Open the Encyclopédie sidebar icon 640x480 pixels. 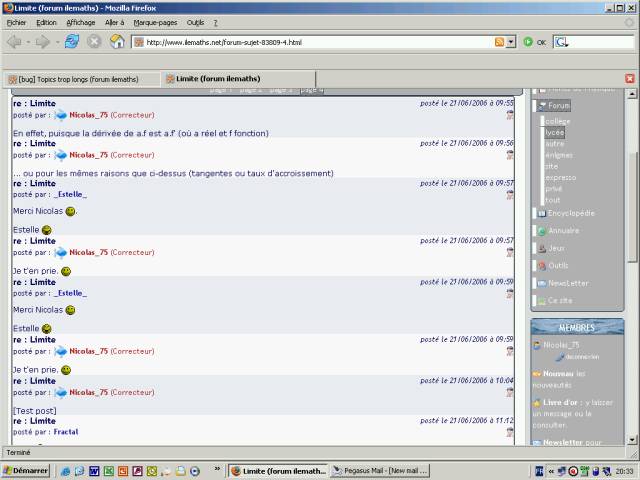(541, 213)
